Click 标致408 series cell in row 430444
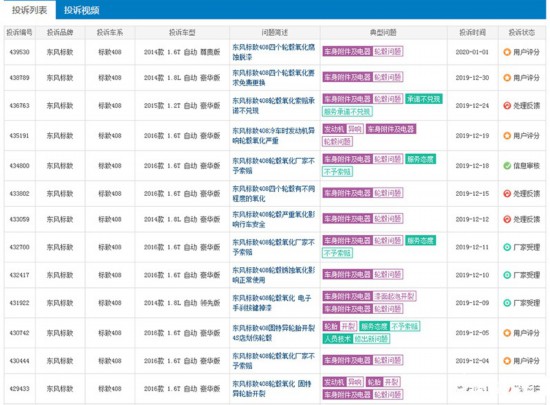Screen dimensions: 550x405 point(110,360)
